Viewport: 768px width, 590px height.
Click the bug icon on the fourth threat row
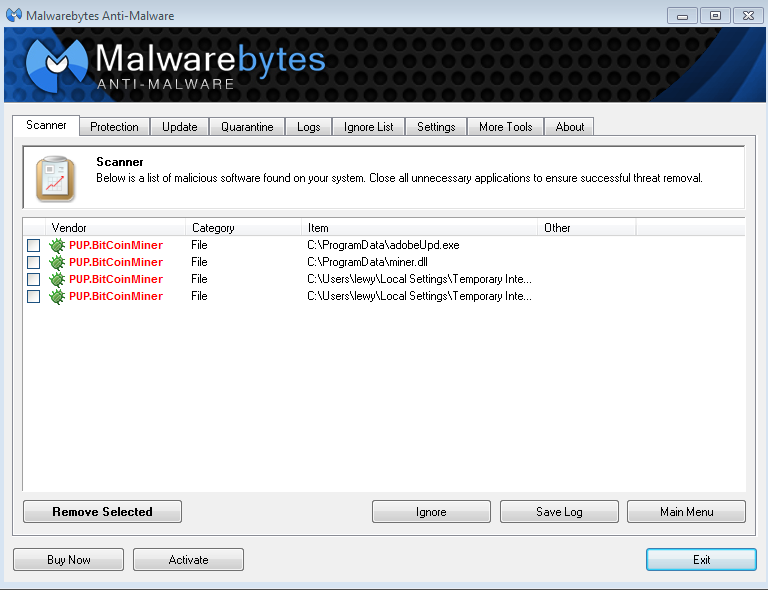tap(57, 296)
